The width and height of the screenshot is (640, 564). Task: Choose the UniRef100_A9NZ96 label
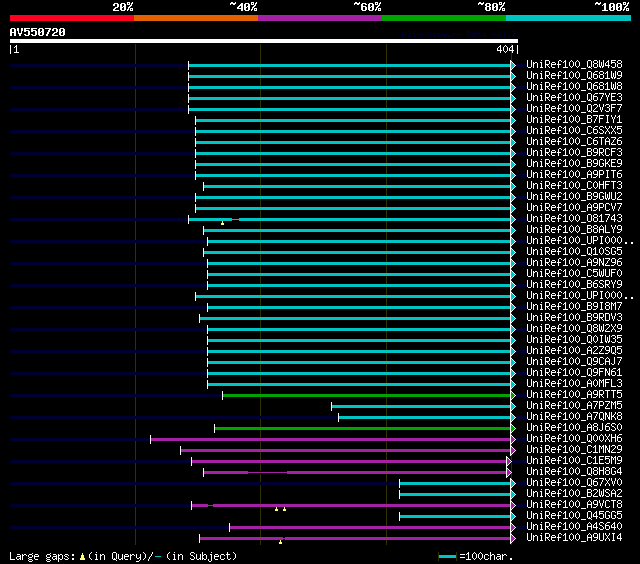pyautogui.click(x=574, y=263)
